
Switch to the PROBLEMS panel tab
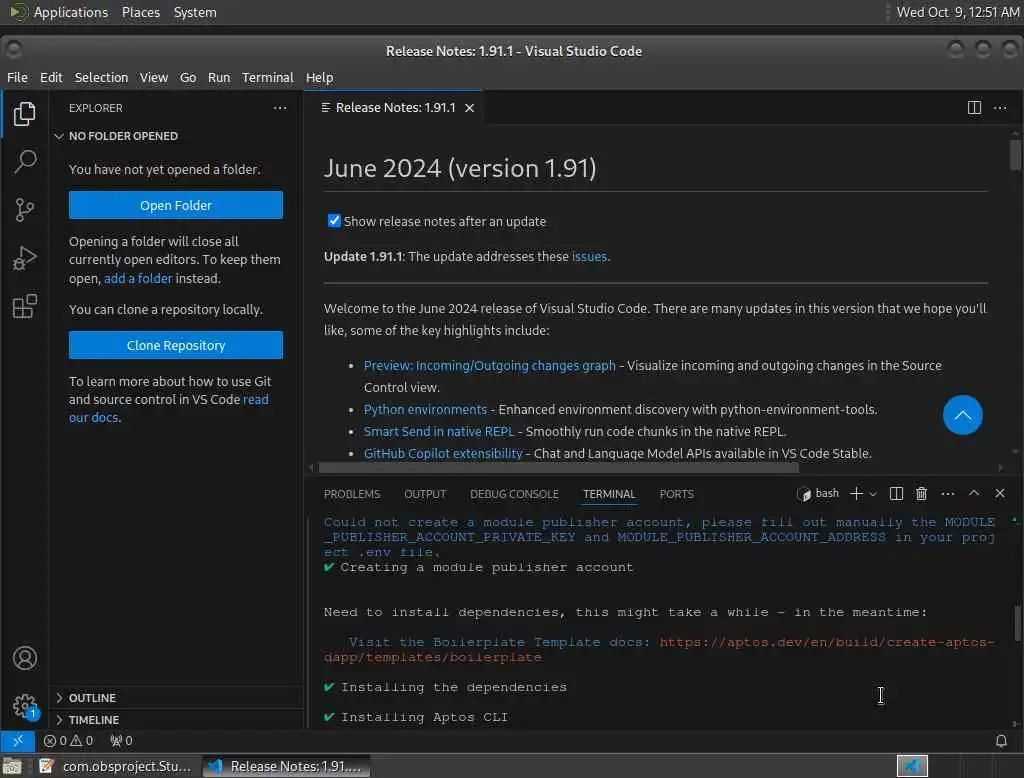(x=352, y=494)
